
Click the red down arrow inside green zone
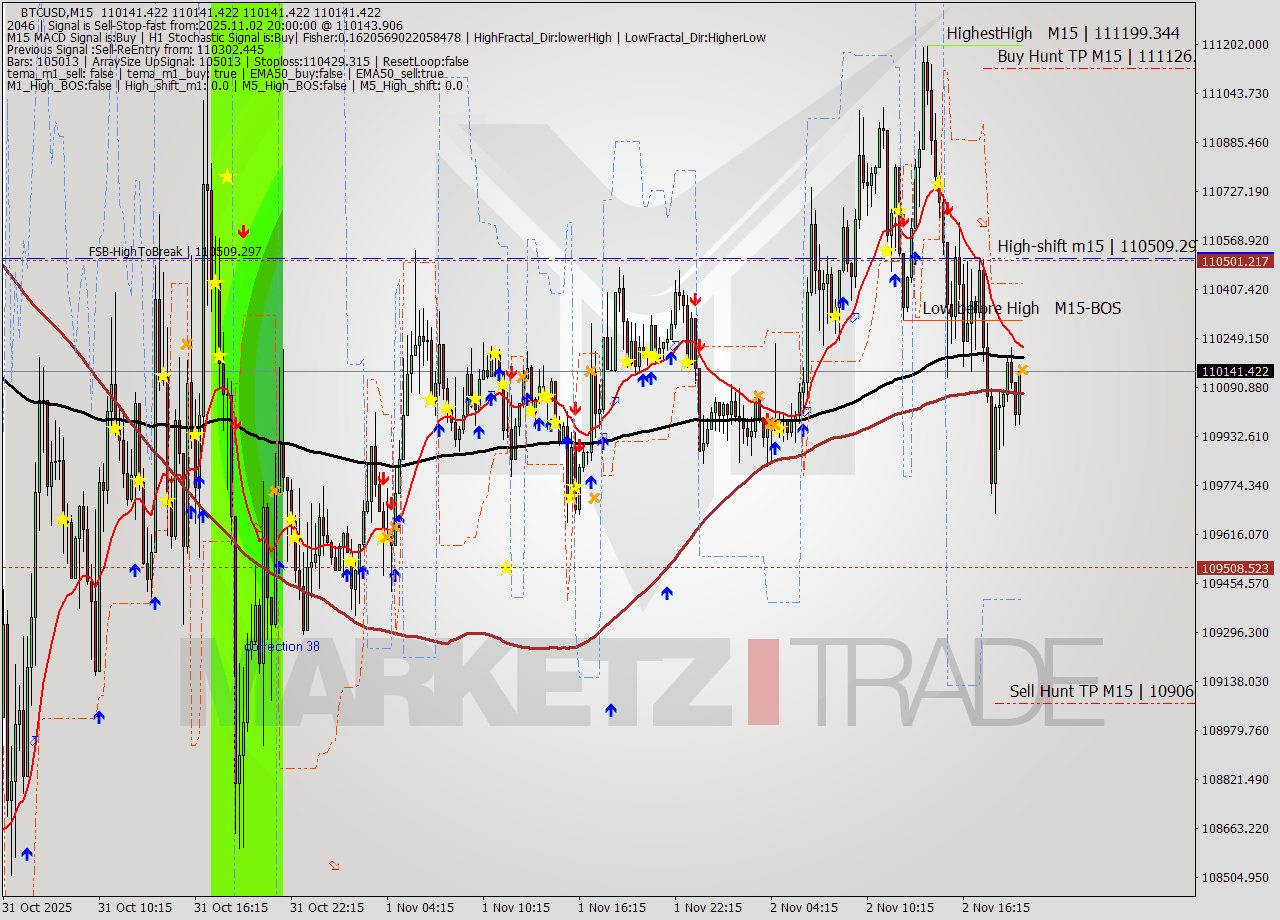[243, 231]
